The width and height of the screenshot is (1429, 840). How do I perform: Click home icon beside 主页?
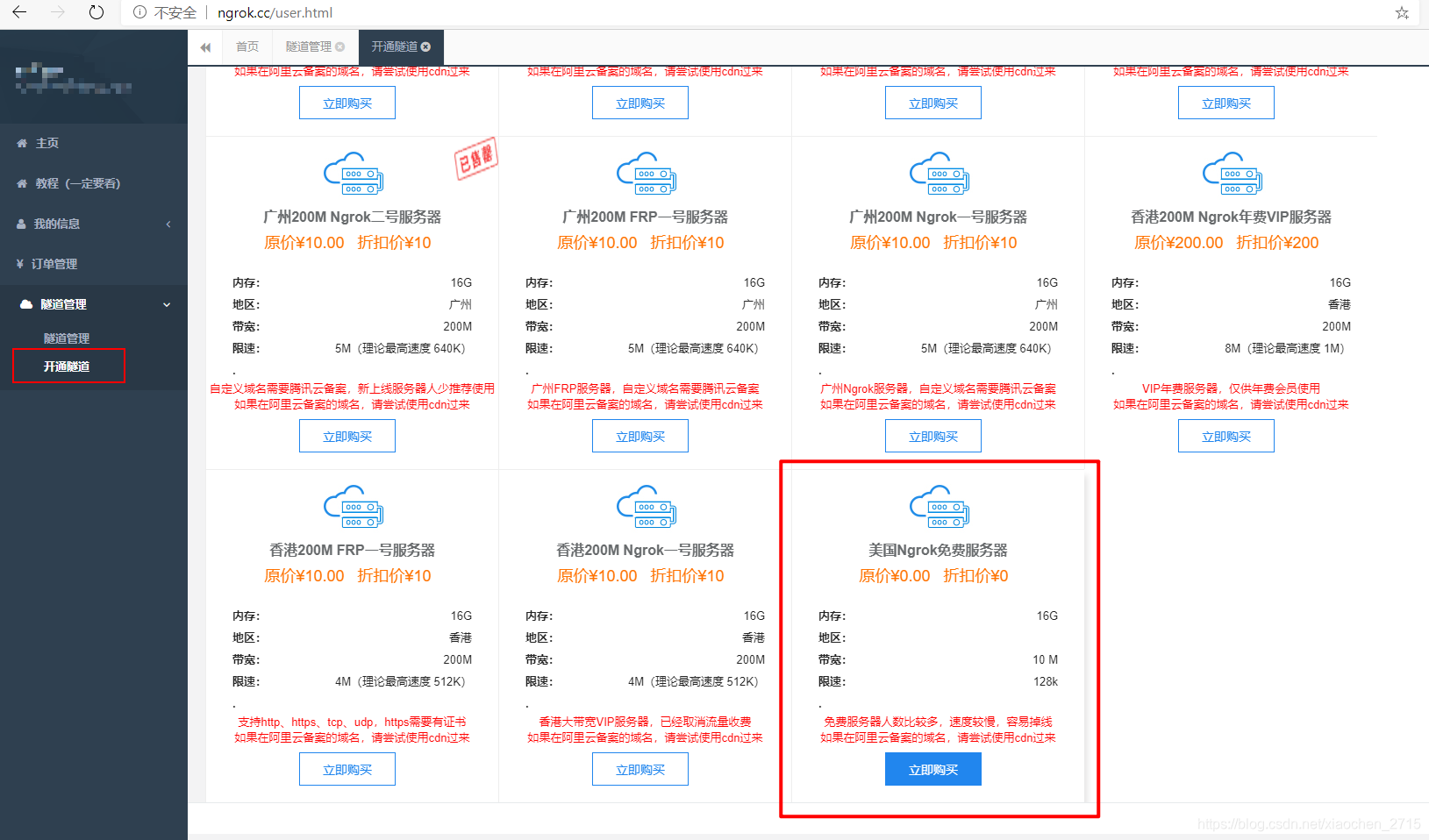click(22, 143)
